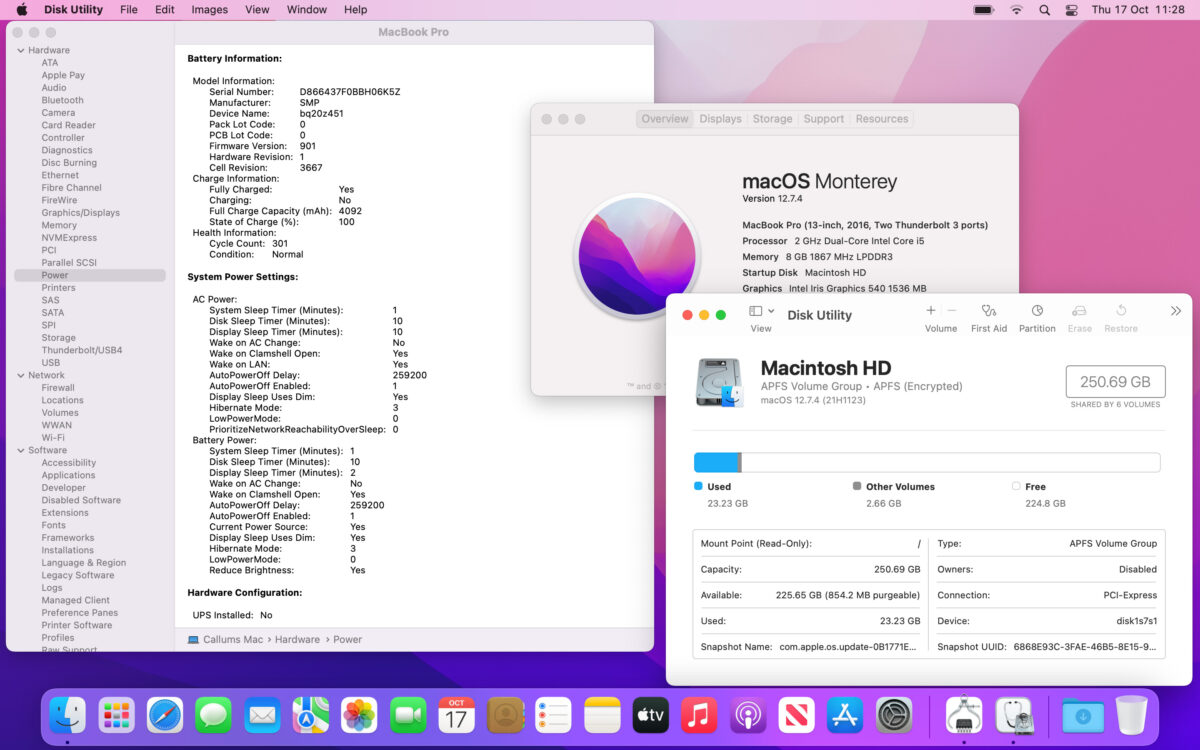Click the Remove Volume minus icon in Disk Utility
Viewport: 1200px width, 750px height.
tap(952, 311)
